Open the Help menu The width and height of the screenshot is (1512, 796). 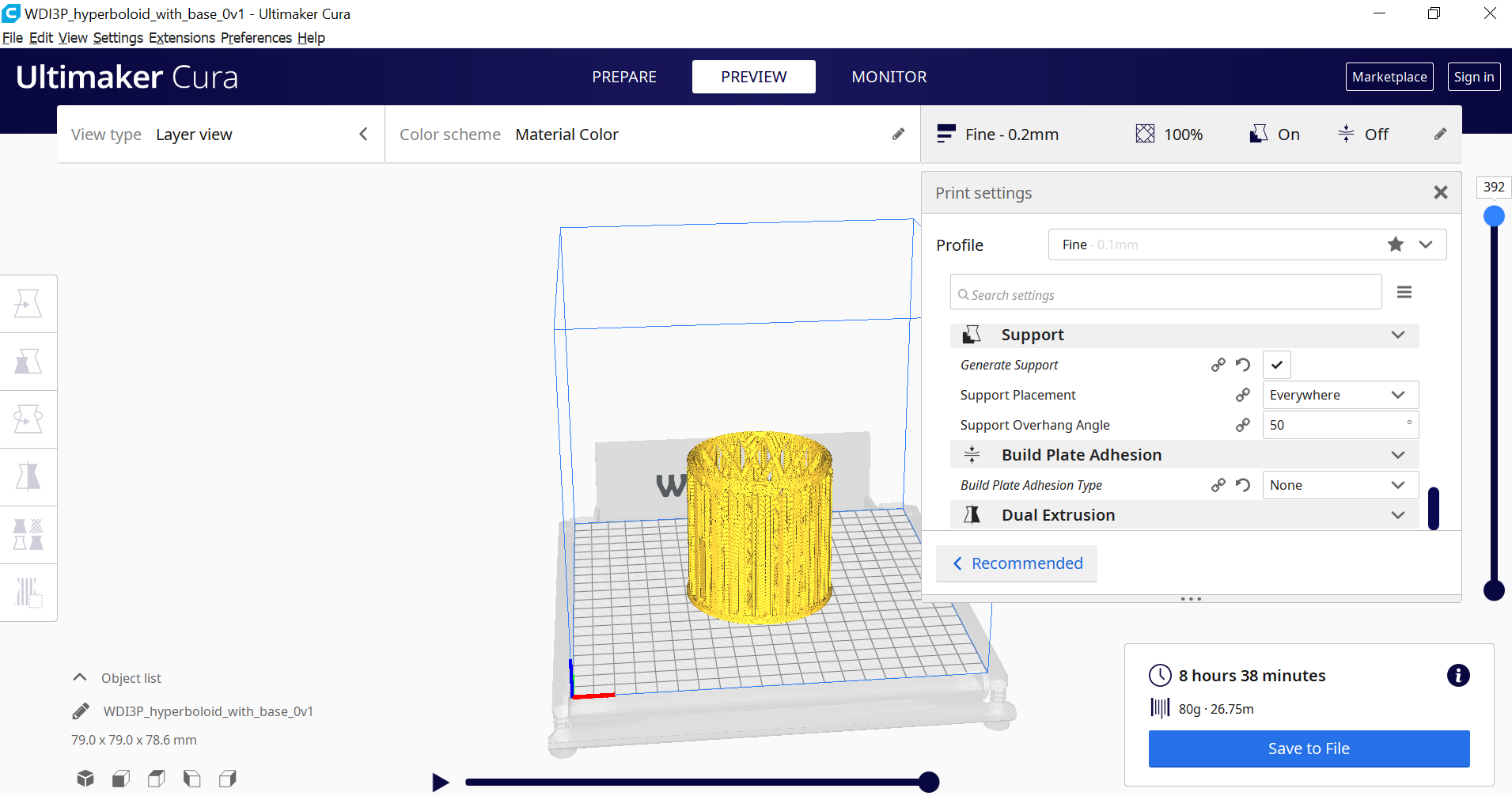point(311,38)
